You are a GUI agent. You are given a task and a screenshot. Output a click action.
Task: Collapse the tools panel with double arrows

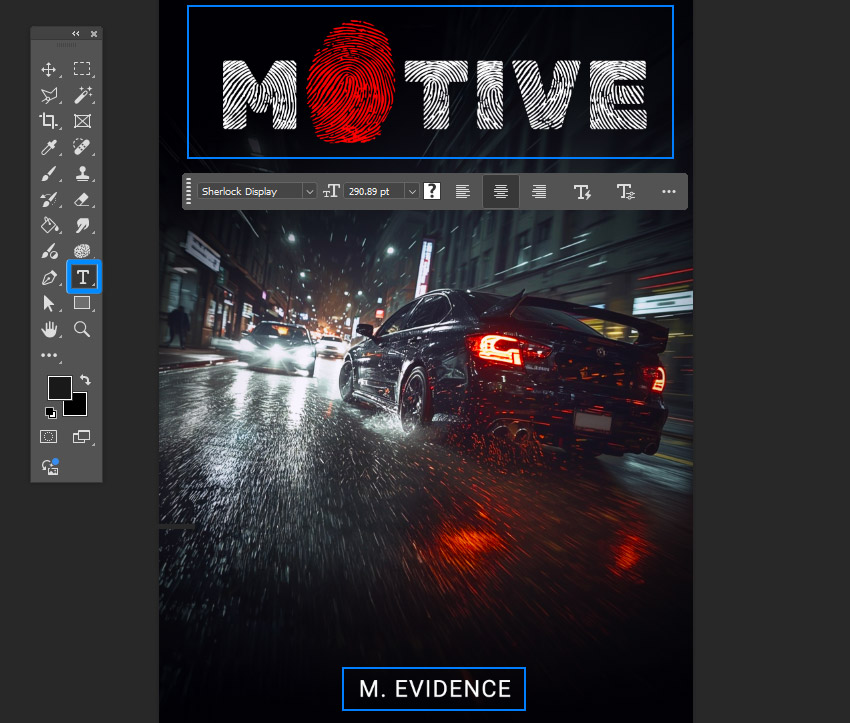tap(76, 34)
